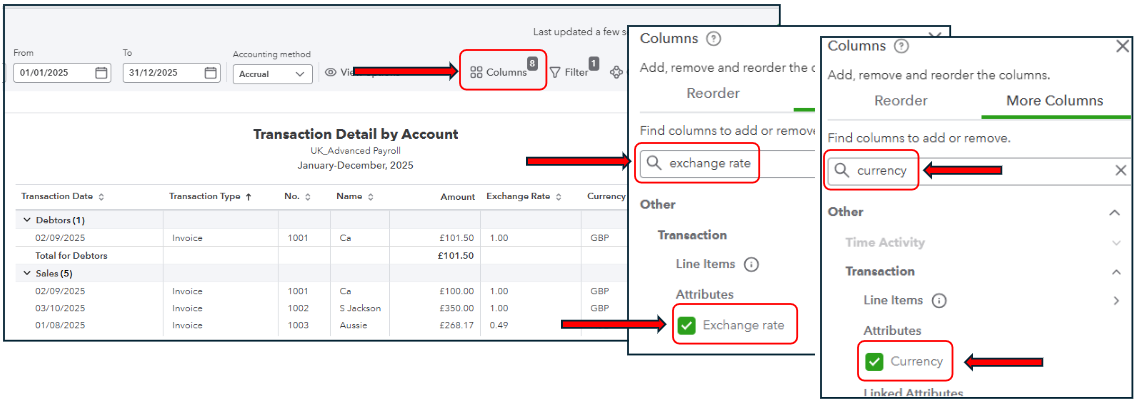Click the Filter funnel icon
Image resolution: width=1137 pixels, height=402 pixels.
pyautogui.click(x=556, y=72)
